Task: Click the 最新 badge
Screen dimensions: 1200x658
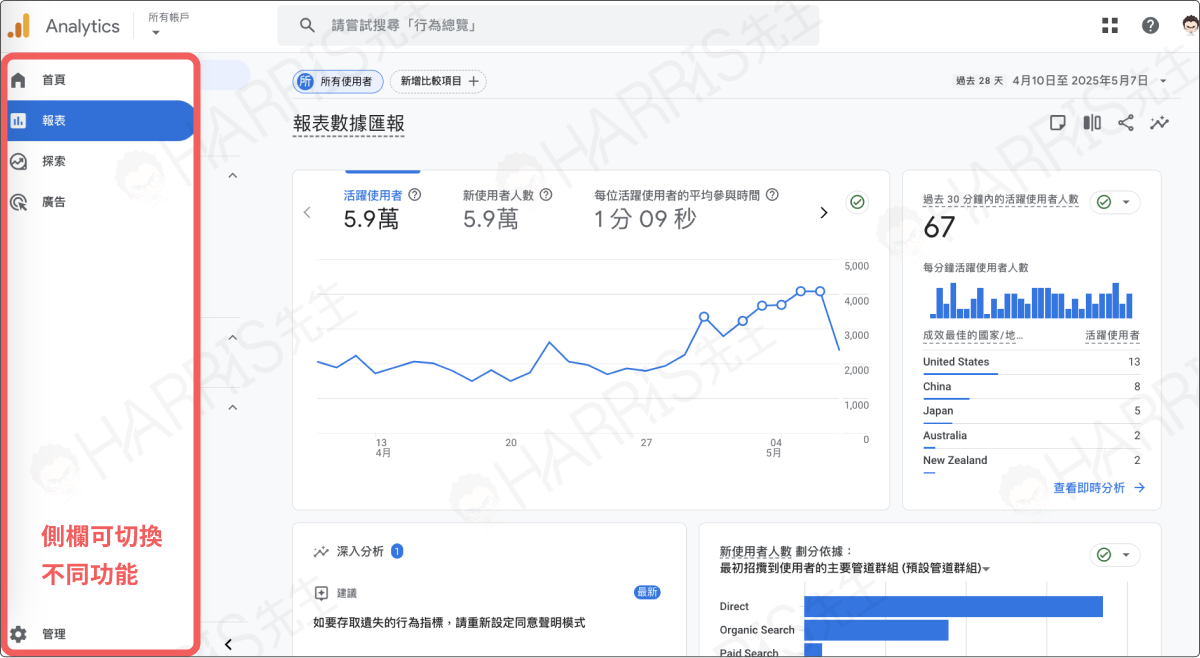Action: coord(647,593)
